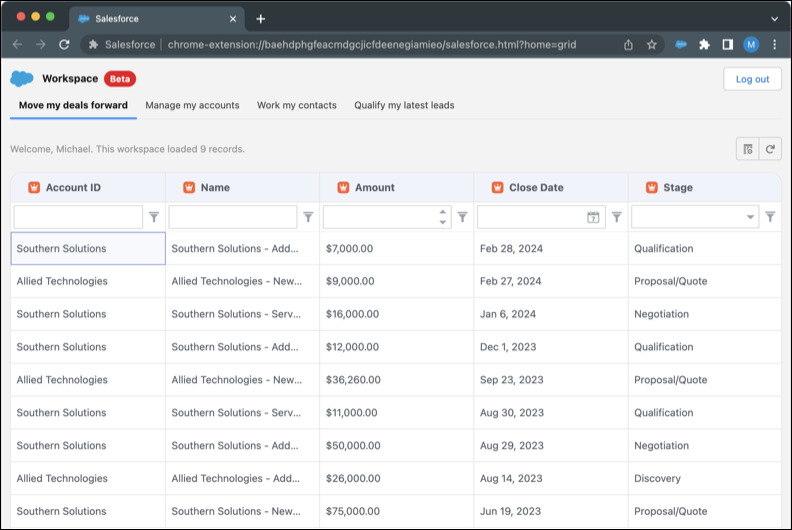The image size is (792, 530).
Task: Bookmark page with star icon
Action: coord(652,44)
